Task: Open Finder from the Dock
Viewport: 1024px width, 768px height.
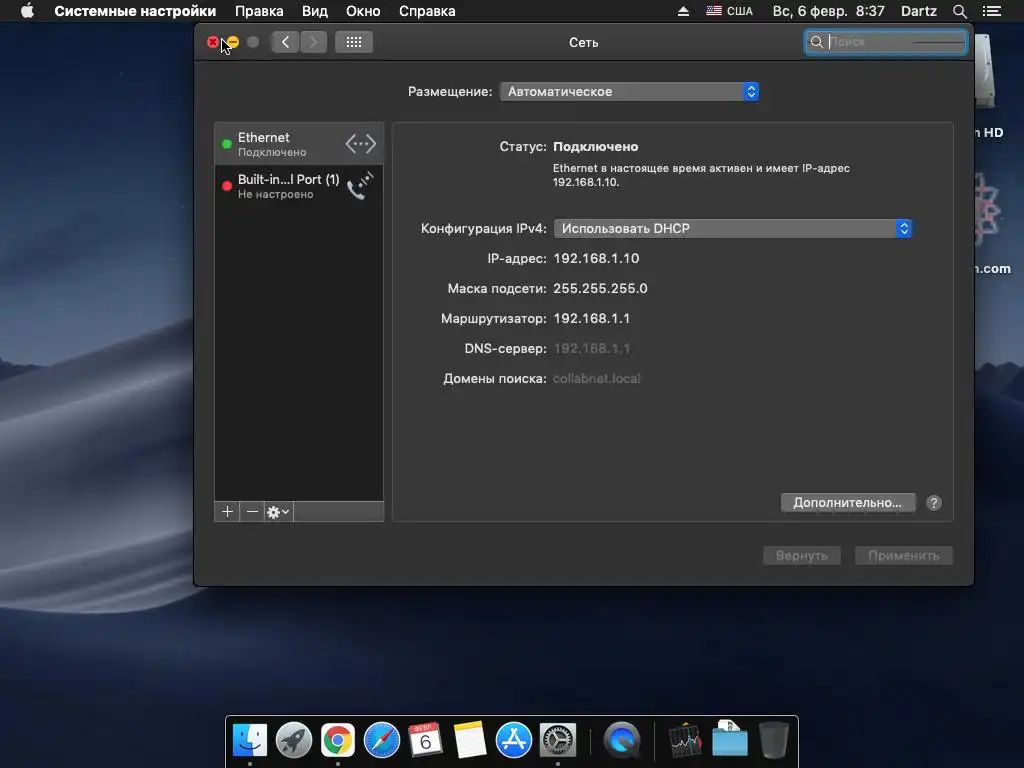Action: 249,741
